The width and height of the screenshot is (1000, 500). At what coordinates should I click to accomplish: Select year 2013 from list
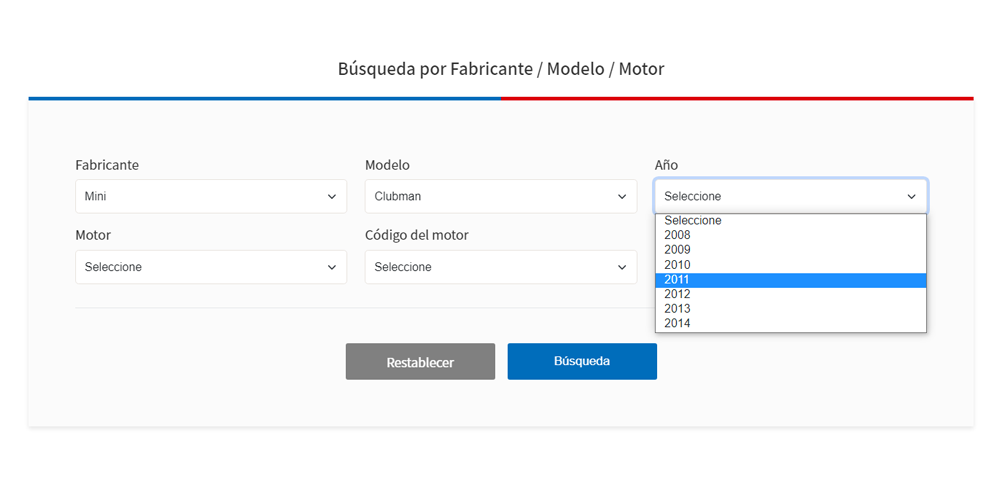[x=791, y=309]
